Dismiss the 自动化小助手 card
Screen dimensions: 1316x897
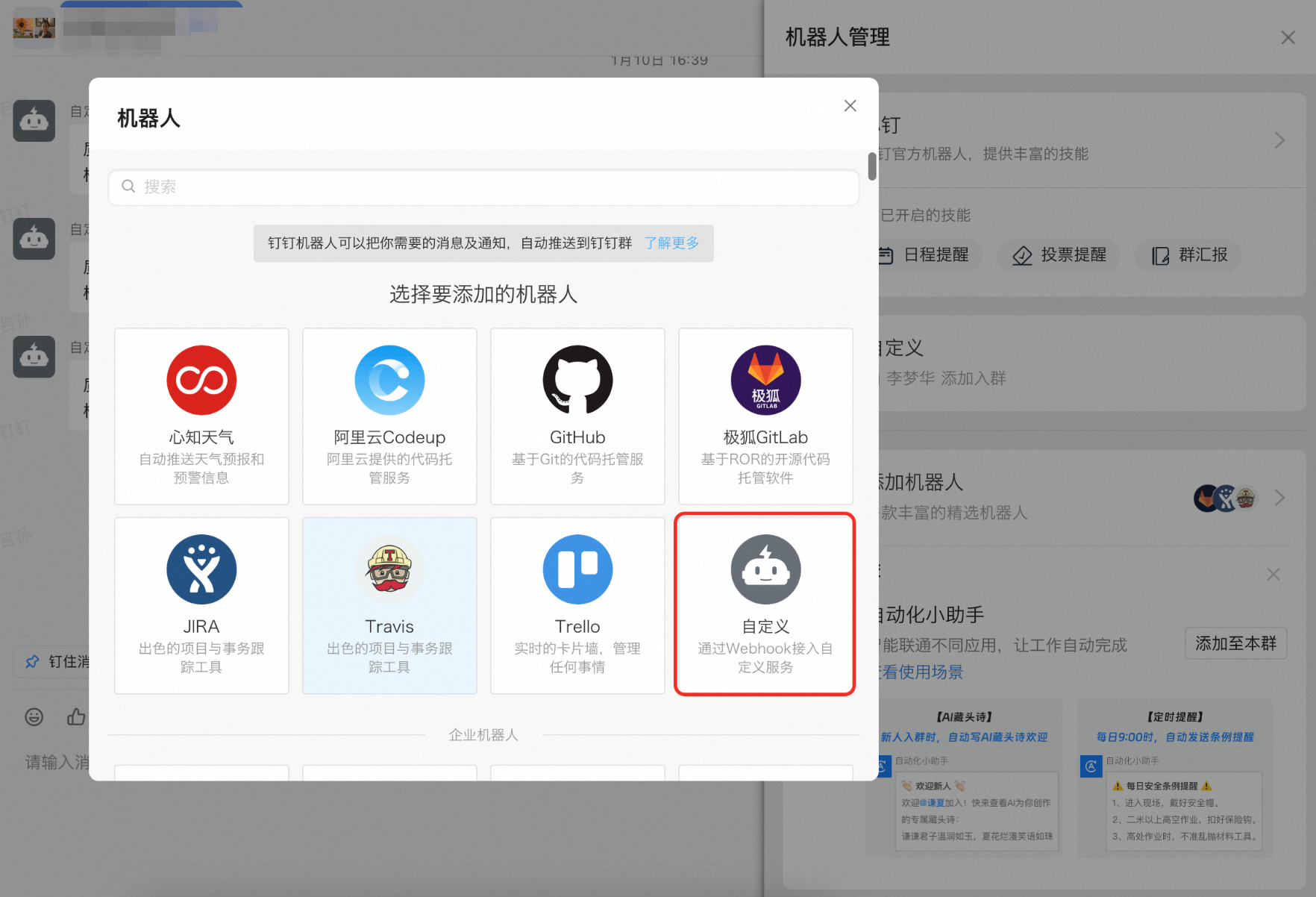pyautogui.click(x=1273, y=574)
